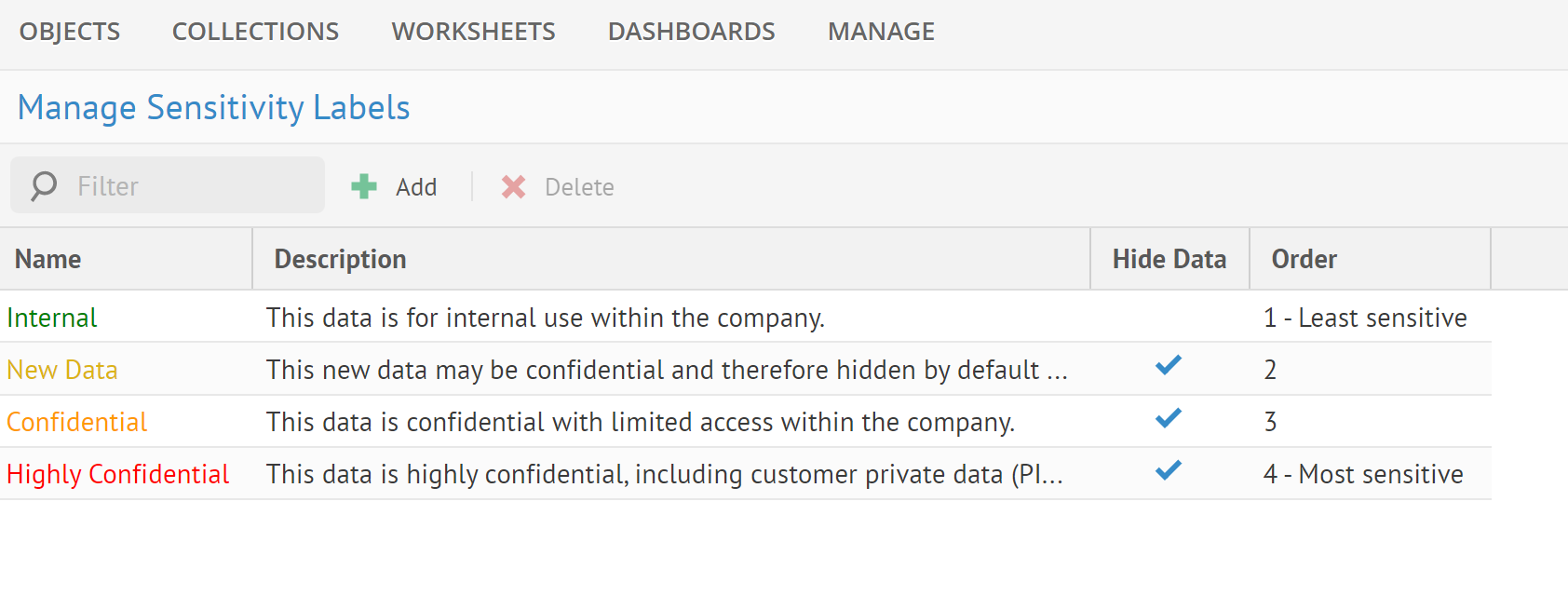Sort by the Order column header
The width and height of the screenshot is (1568, 596).
tap(1304, 259)
